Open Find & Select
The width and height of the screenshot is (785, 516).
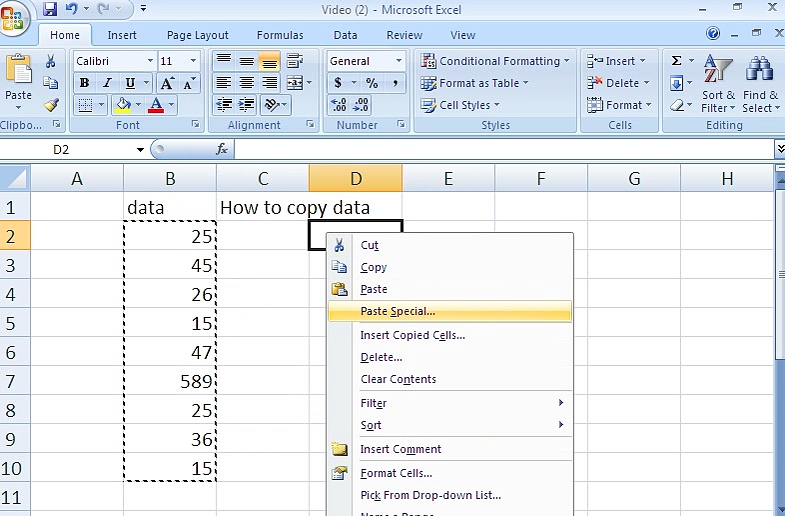760,83
